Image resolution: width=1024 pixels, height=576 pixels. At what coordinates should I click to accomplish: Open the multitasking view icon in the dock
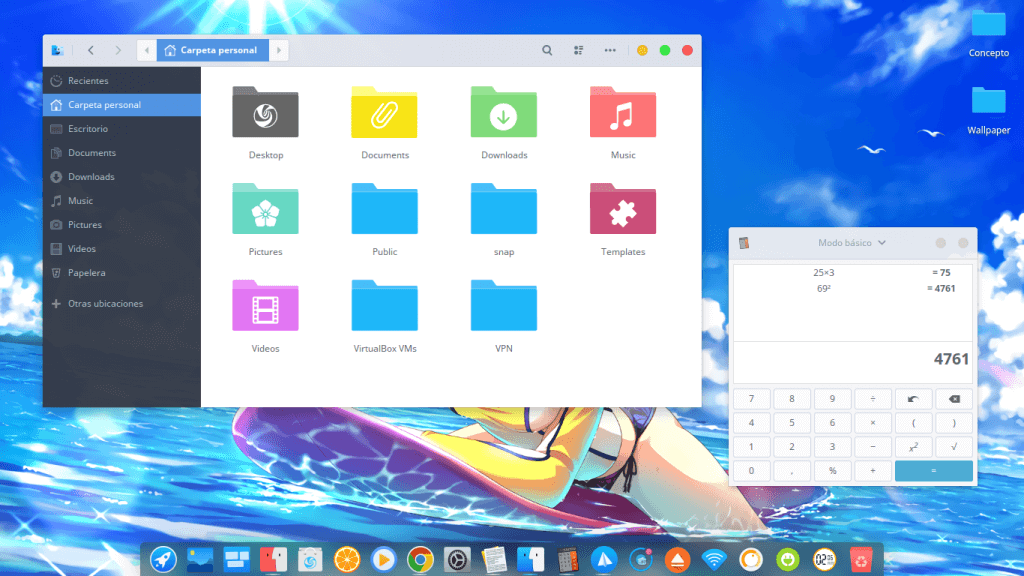236,560
